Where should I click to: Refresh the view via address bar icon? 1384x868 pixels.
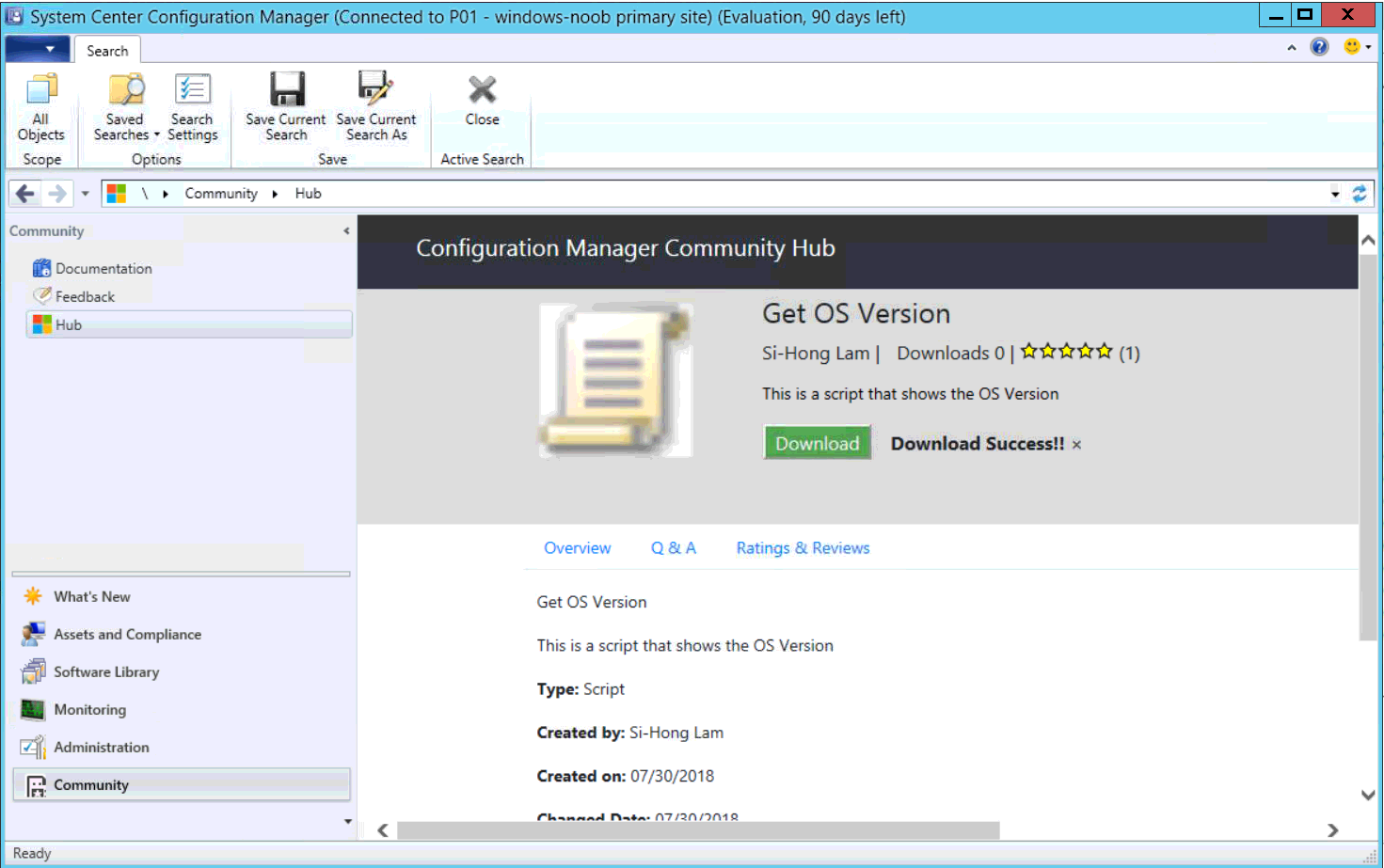click(1360, 194)
